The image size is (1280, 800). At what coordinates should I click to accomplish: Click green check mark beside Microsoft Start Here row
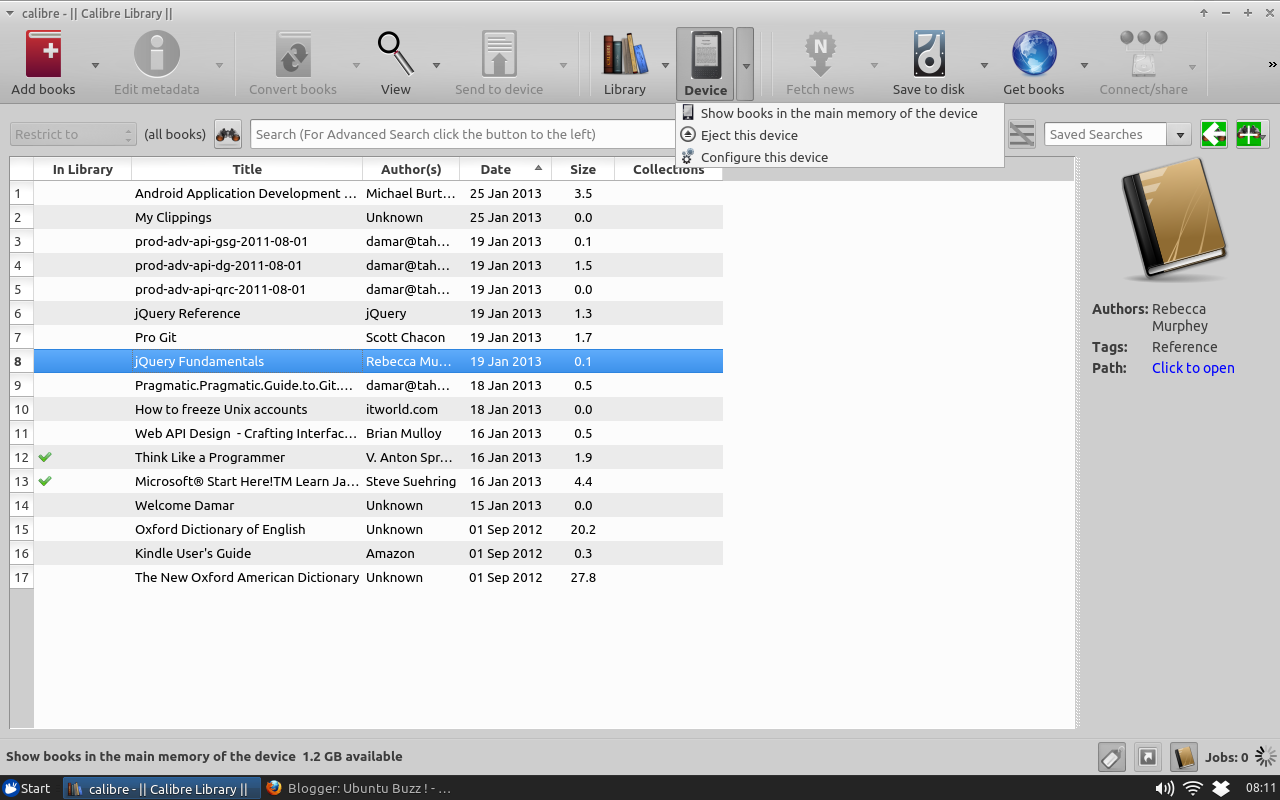point(45,481)
